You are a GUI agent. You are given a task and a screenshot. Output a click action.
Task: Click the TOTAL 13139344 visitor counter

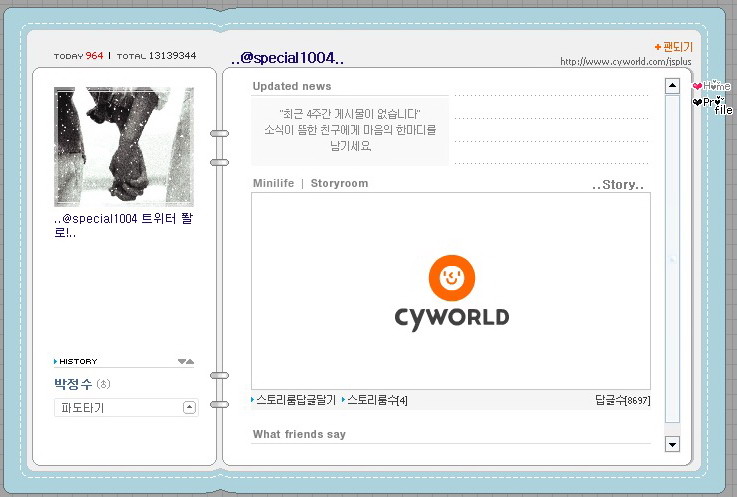156,55
